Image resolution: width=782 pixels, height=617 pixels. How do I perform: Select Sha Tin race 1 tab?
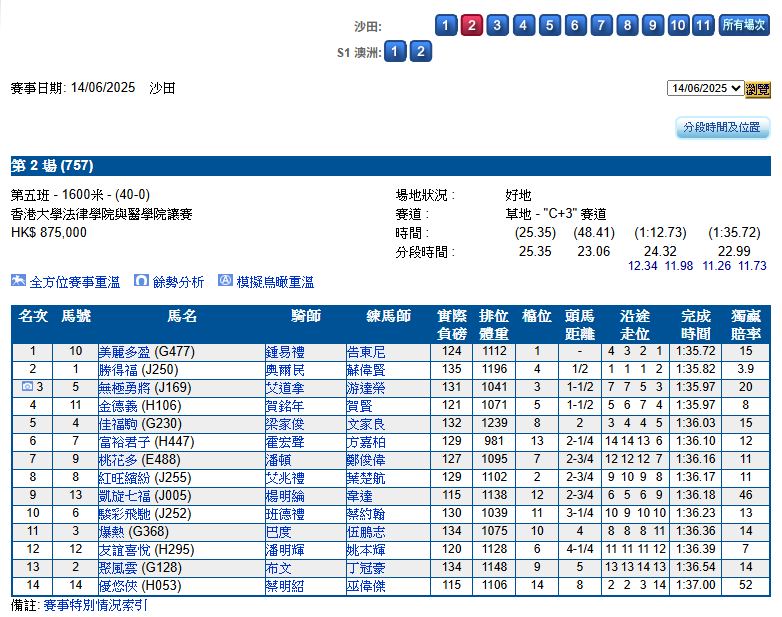click(x=446, y=25)
